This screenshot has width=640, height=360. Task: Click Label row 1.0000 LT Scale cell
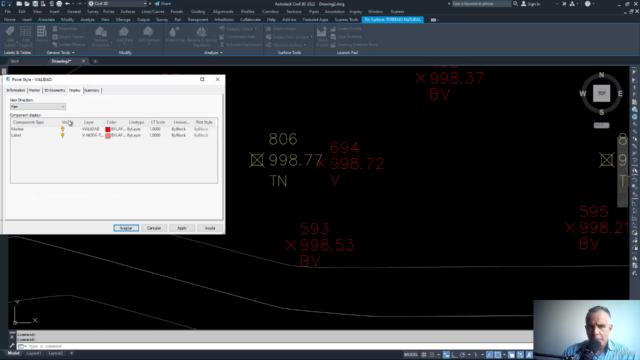[155, 135]
